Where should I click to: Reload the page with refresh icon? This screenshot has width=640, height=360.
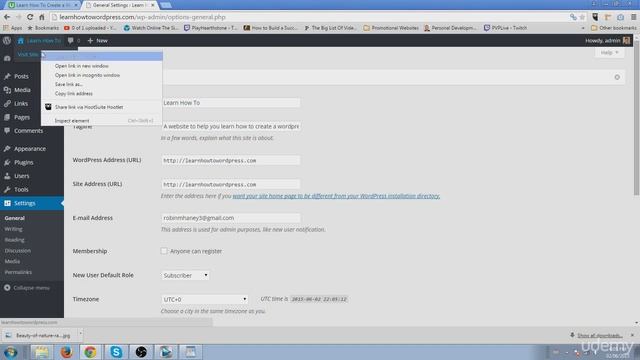coord(30,17)
